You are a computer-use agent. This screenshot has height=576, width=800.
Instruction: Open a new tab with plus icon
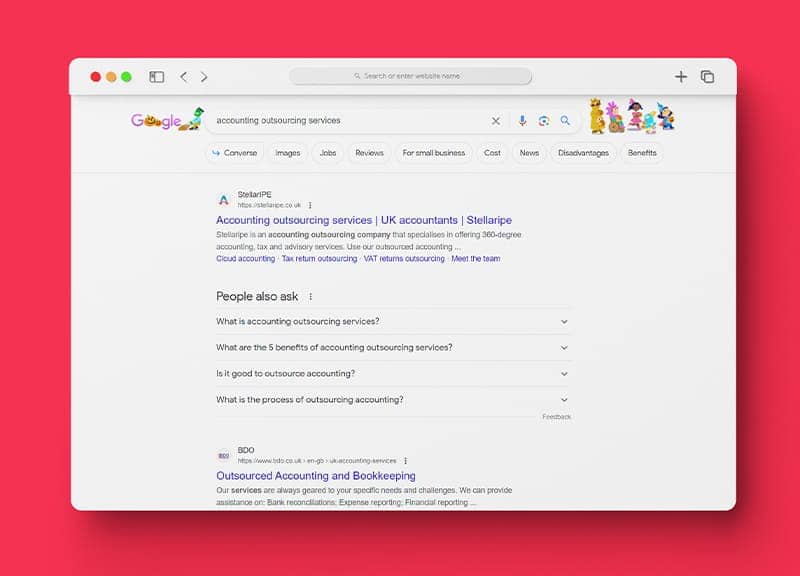click(681, 77)
